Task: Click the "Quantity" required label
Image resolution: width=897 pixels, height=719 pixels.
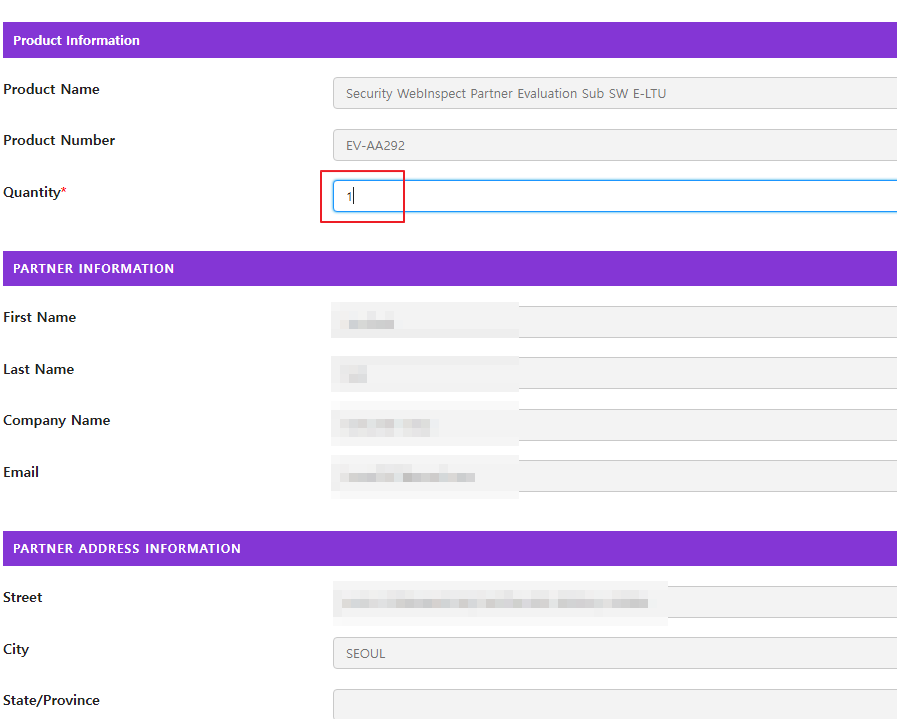Action: point(35,192)
